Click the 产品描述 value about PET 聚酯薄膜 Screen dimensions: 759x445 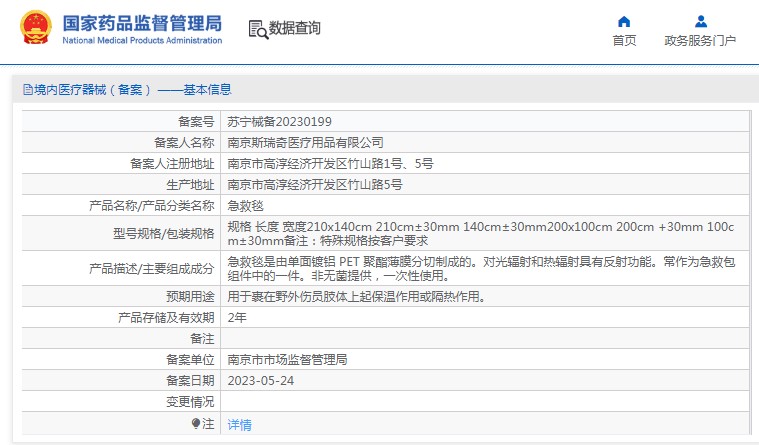click(481, 268)
